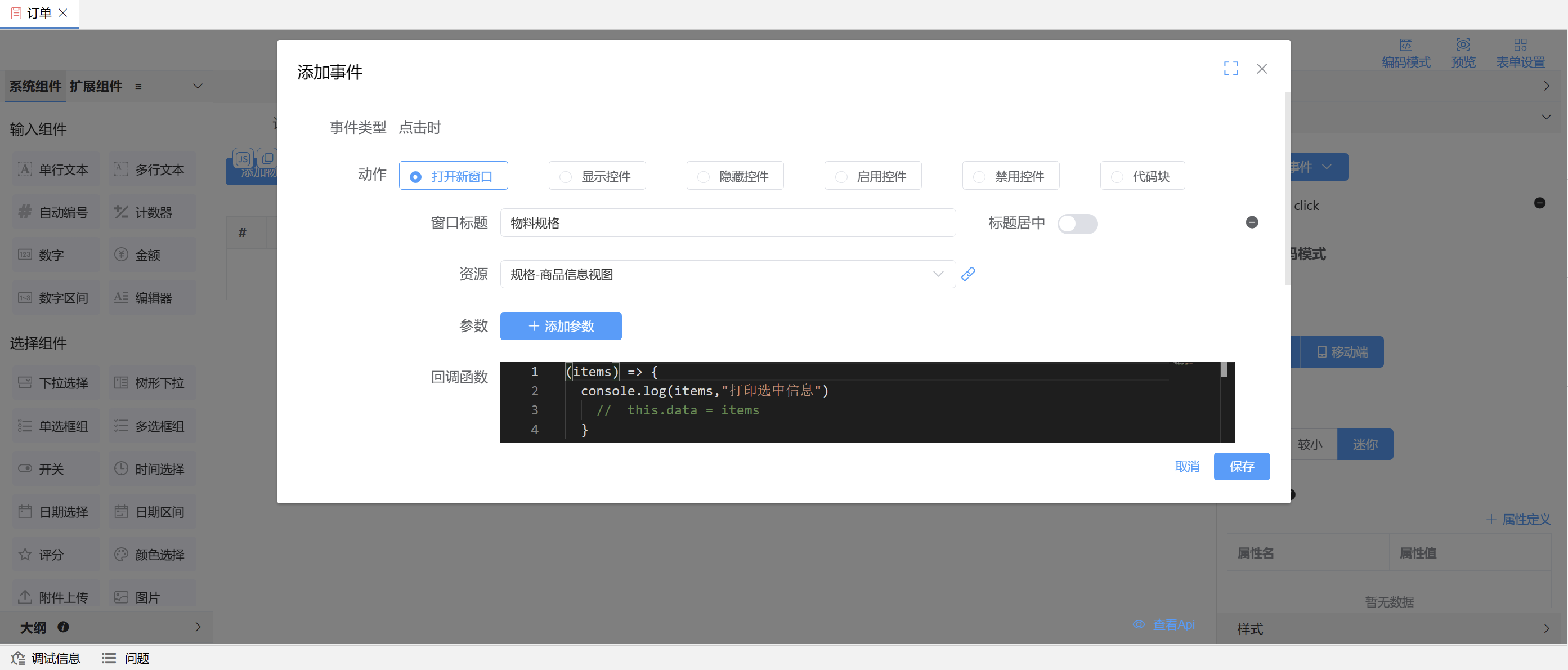Switch to the 扩展组件 tab
The width and height of the screenshot is (1568, 670).
(96, 87)
